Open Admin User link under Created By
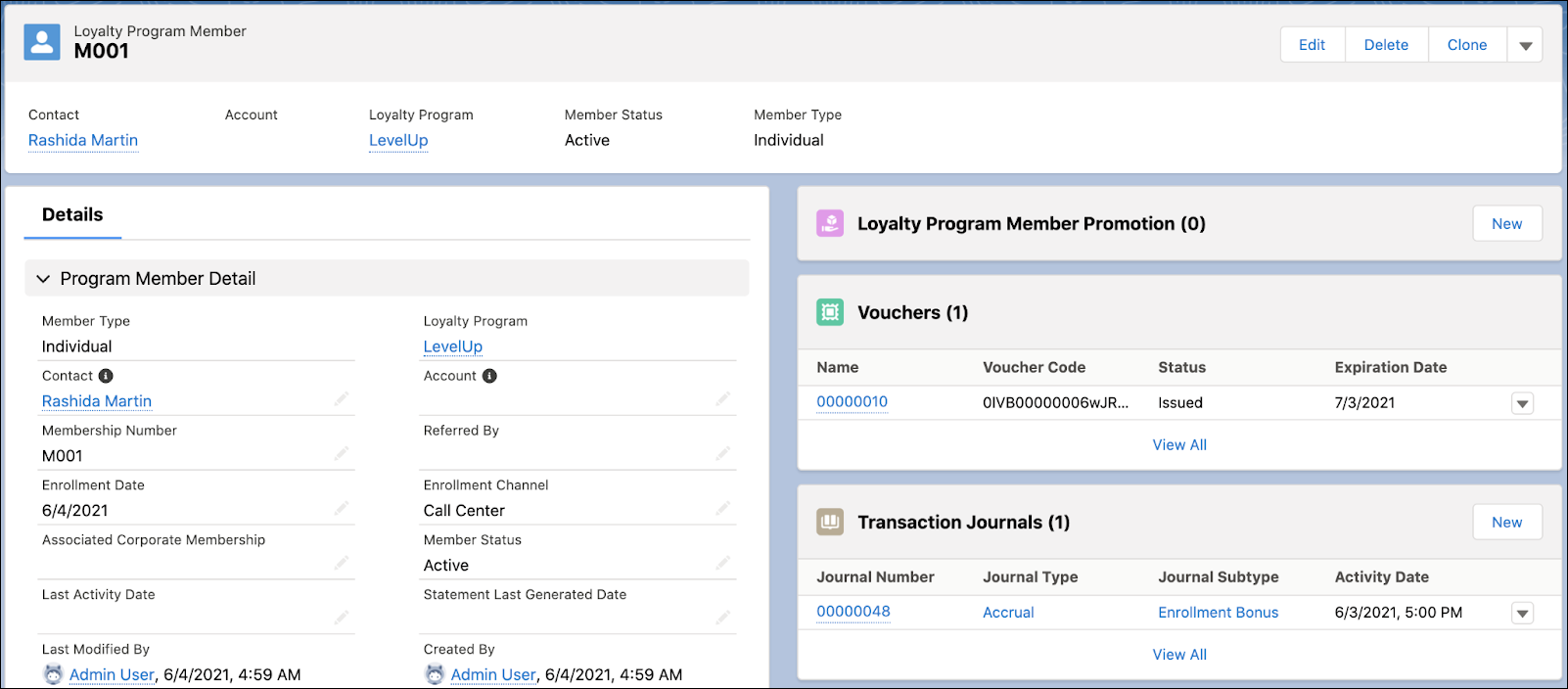The width and height of the screenshot is (1568, 689). tap(493, 674)
